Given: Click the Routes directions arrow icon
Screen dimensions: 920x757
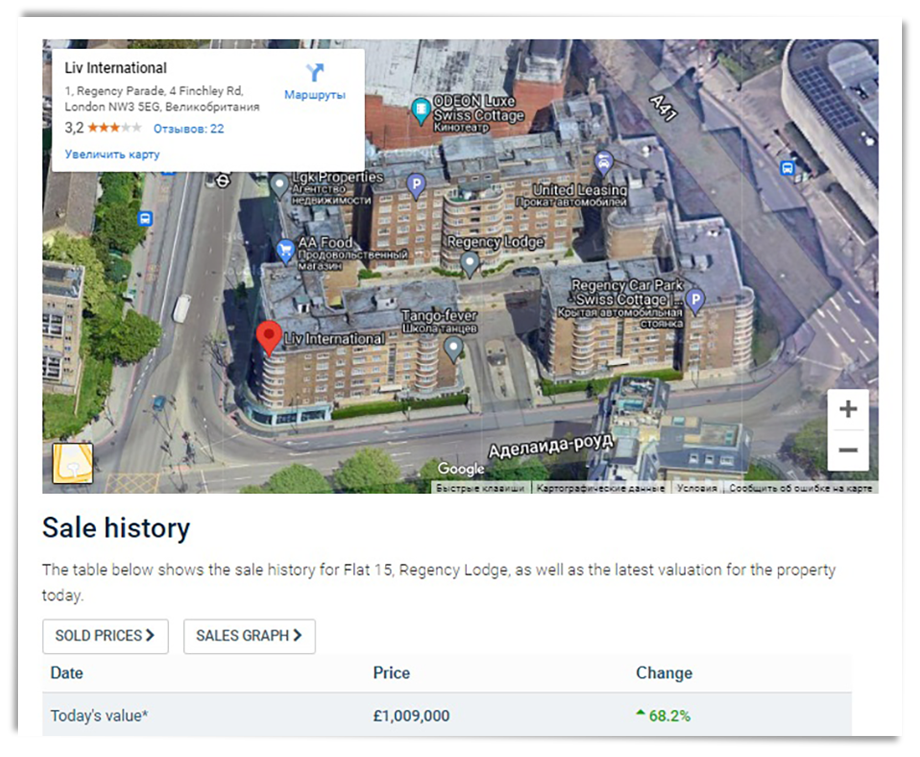Looking at the screenshot, I should pos(315,73).
